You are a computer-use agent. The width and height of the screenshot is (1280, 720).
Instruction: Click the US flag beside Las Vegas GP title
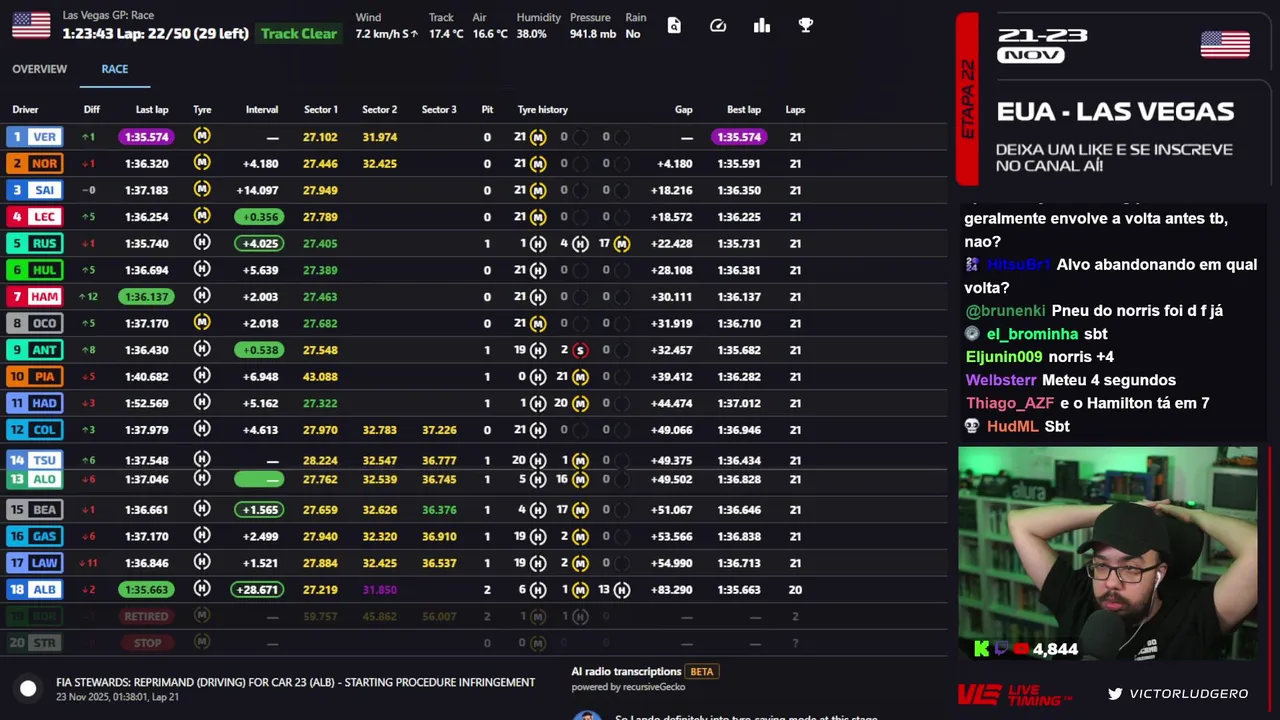31,25
